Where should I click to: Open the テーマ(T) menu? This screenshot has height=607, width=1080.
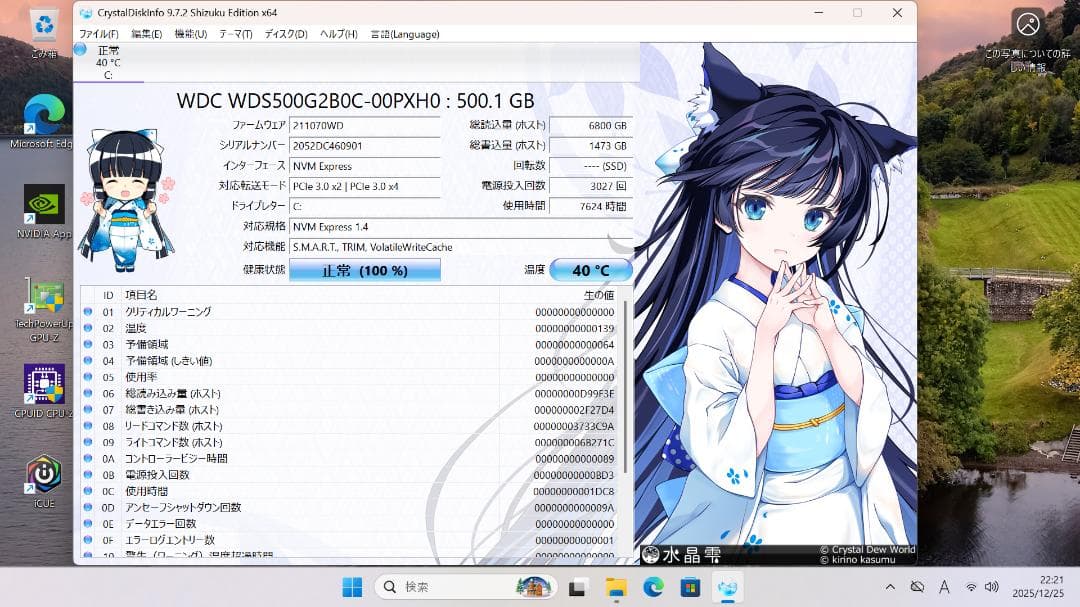pos(236,34)
